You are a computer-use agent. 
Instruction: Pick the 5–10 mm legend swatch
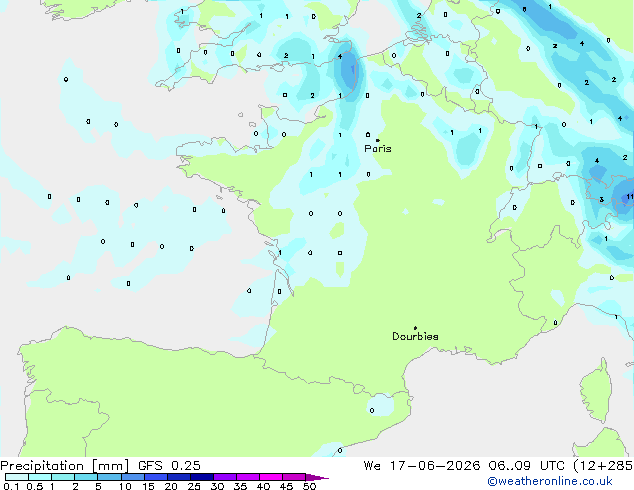(x=109, y=477)
